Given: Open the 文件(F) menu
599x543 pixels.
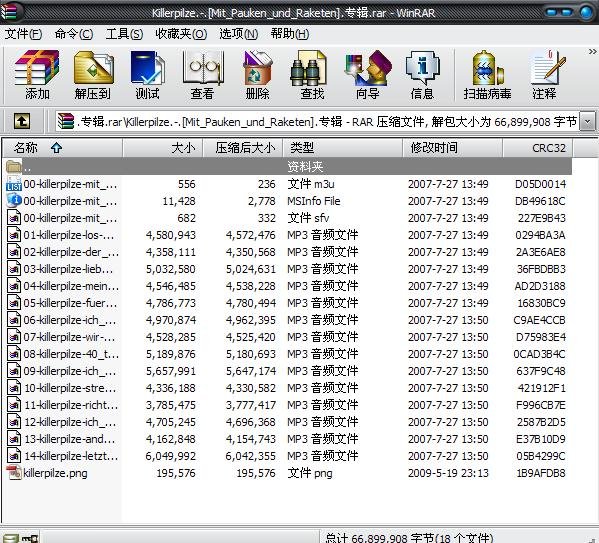Looking at the screenshot, I should click(x=24, y=34).
